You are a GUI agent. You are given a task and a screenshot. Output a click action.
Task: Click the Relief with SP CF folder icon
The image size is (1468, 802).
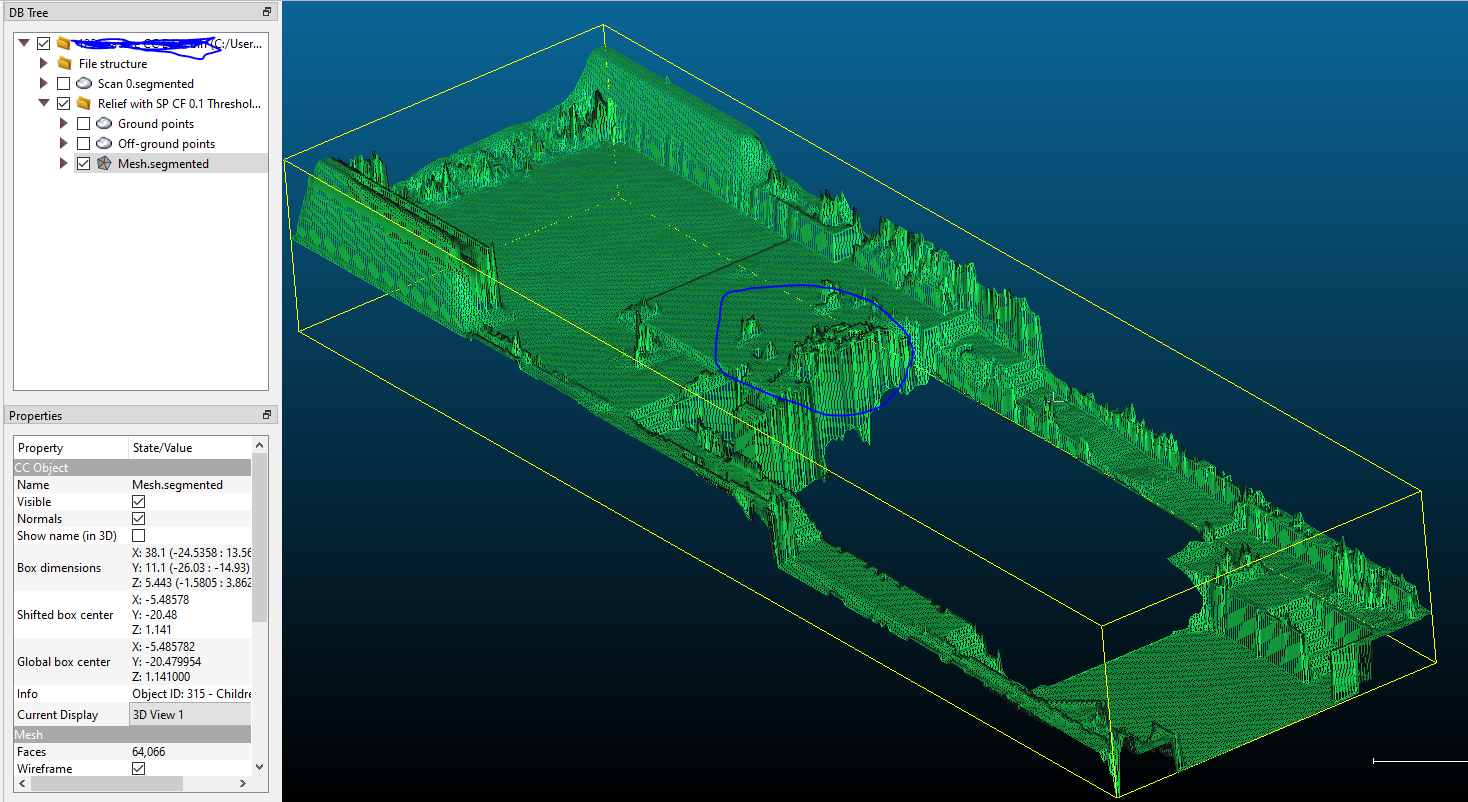point(84,104)
